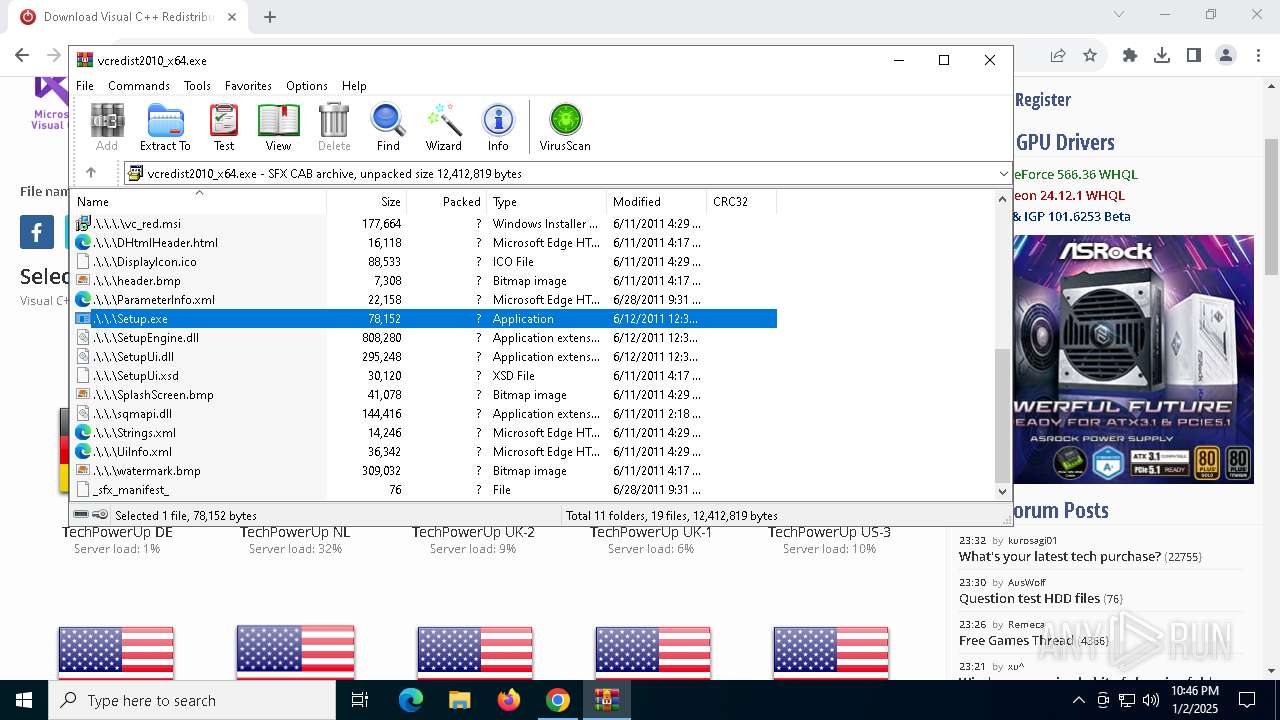Launch the Wizard toolbar icon
The height and width of the screenshot is (720, 1280).
443,127
